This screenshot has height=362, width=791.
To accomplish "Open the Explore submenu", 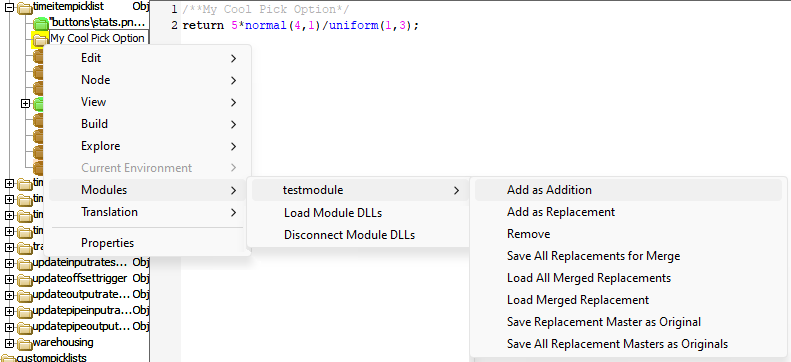I will pos(147,146).
